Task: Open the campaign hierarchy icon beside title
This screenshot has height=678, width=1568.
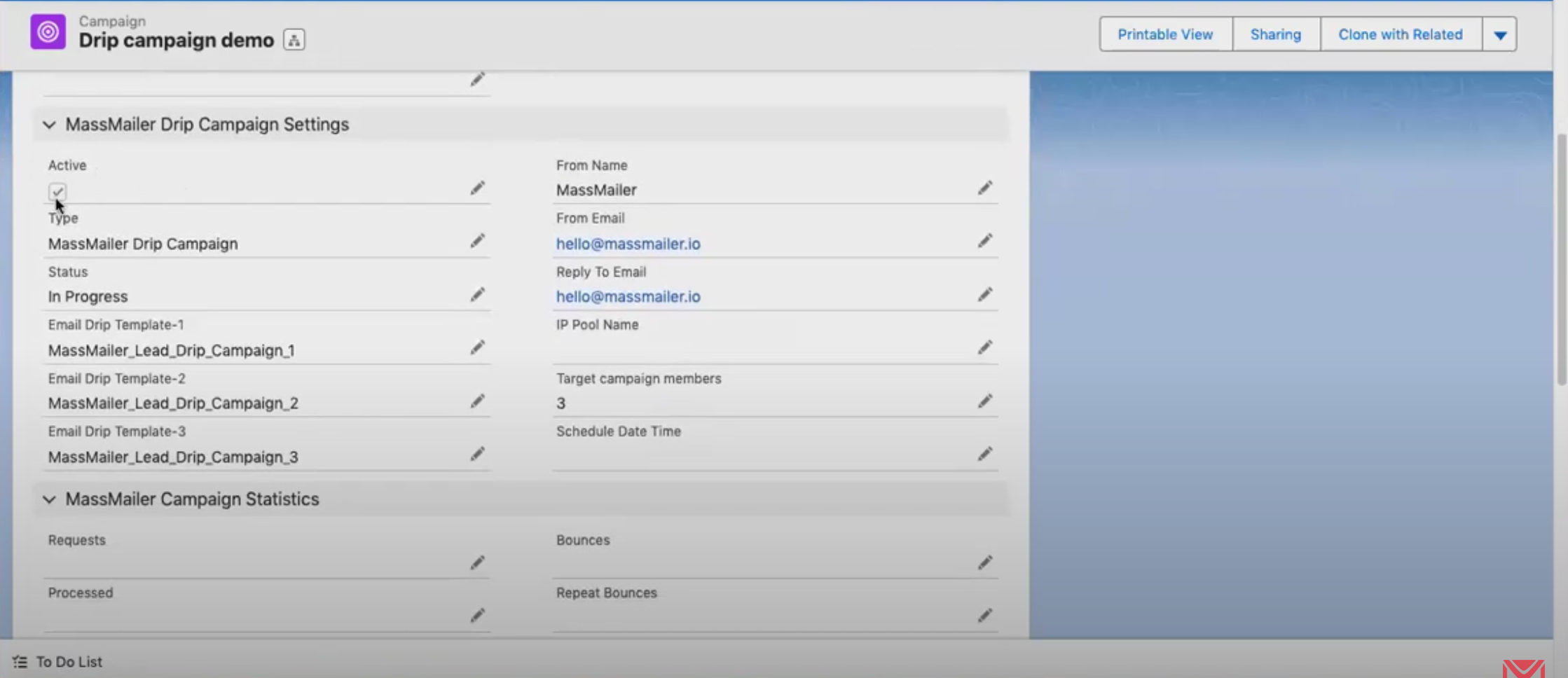Action: click(294, 40)
